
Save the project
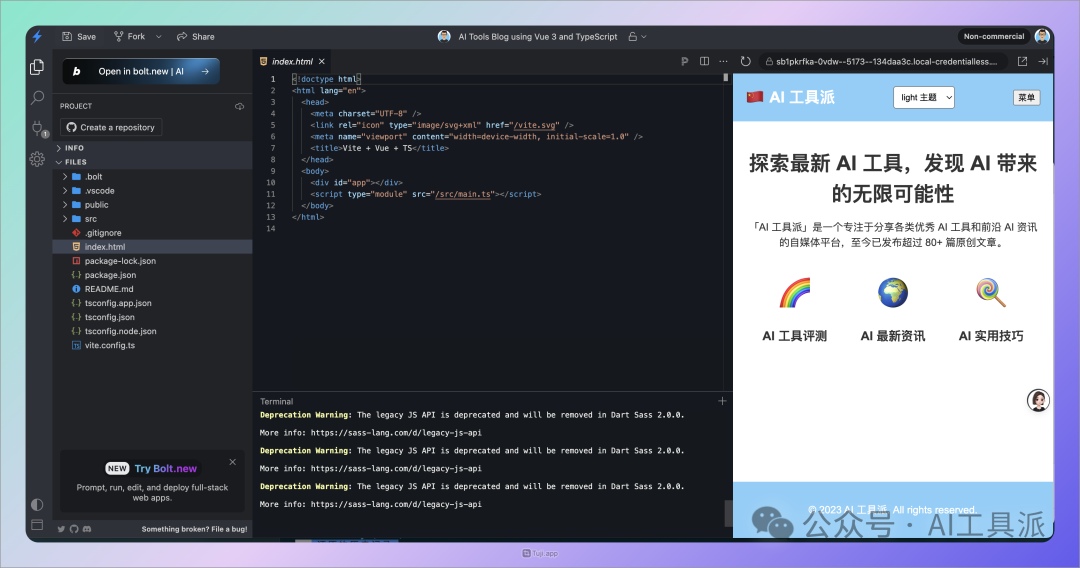tap(79, 36)
